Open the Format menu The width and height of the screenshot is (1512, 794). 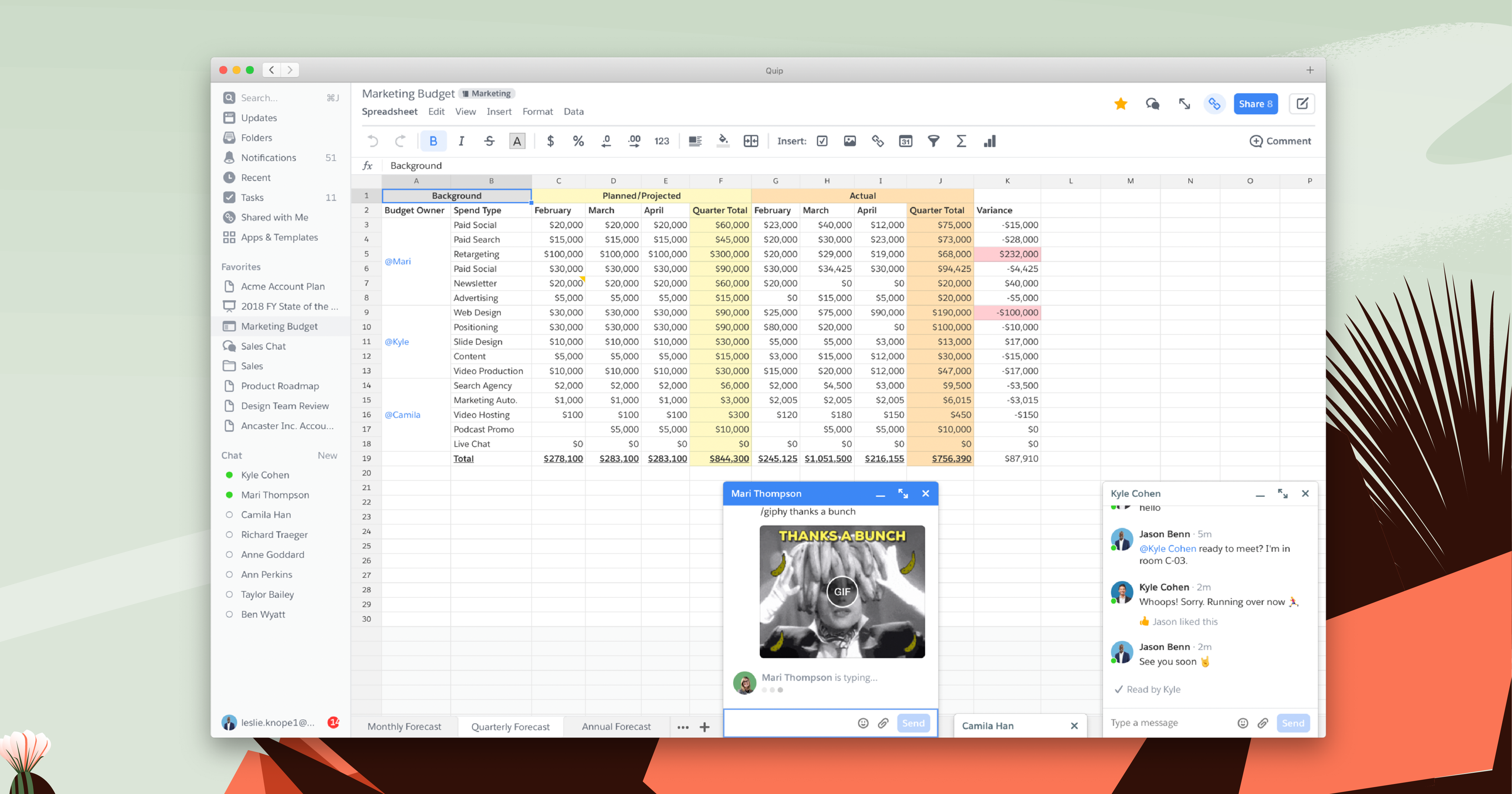(537, 112)
